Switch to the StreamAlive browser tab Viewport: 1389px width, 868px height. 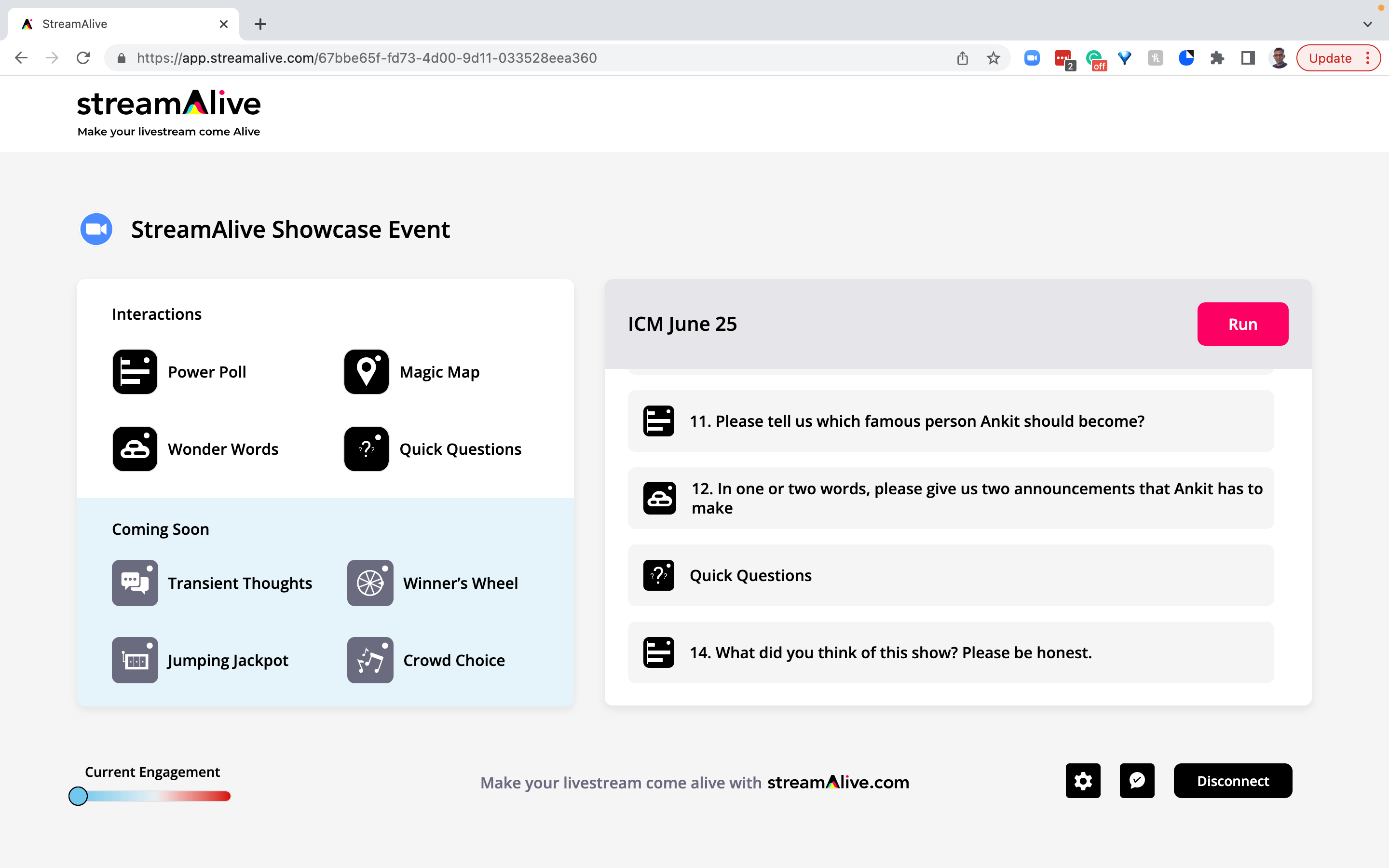point(123,24)
